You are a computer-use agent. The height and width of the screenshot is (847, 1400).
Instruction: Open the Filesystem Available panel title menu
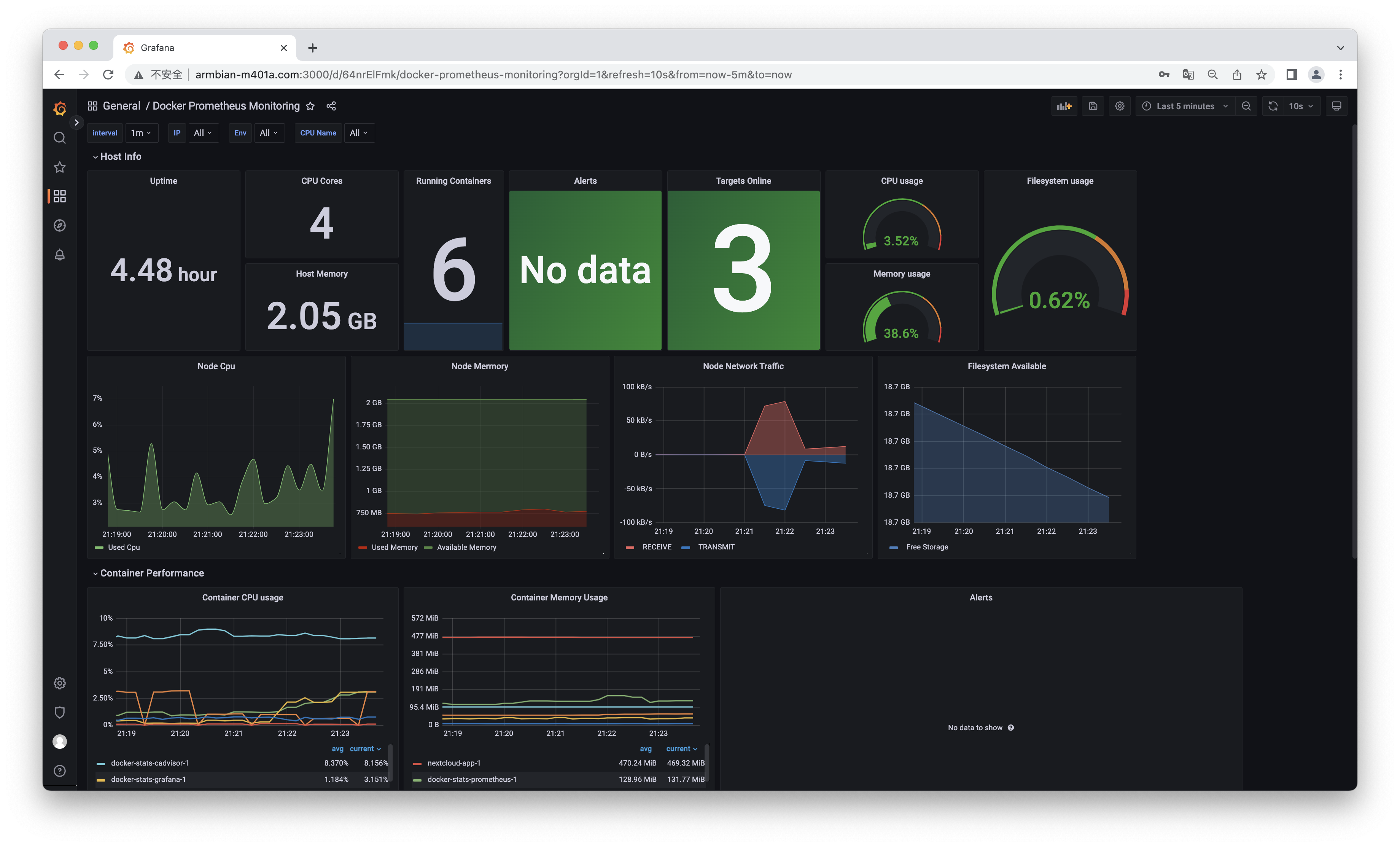pos(1007,366)
